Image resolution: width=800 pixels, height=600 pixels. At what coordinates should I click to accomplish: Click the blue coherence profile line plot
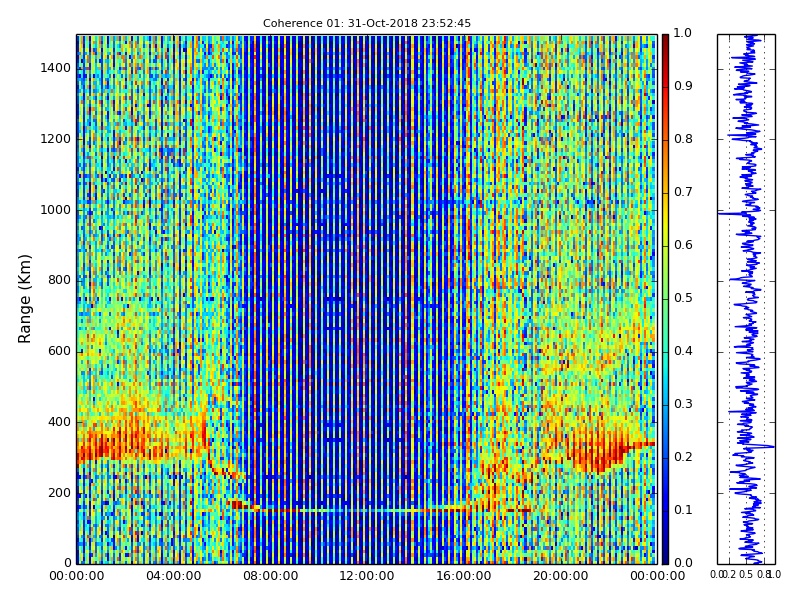tap(746, 299)
